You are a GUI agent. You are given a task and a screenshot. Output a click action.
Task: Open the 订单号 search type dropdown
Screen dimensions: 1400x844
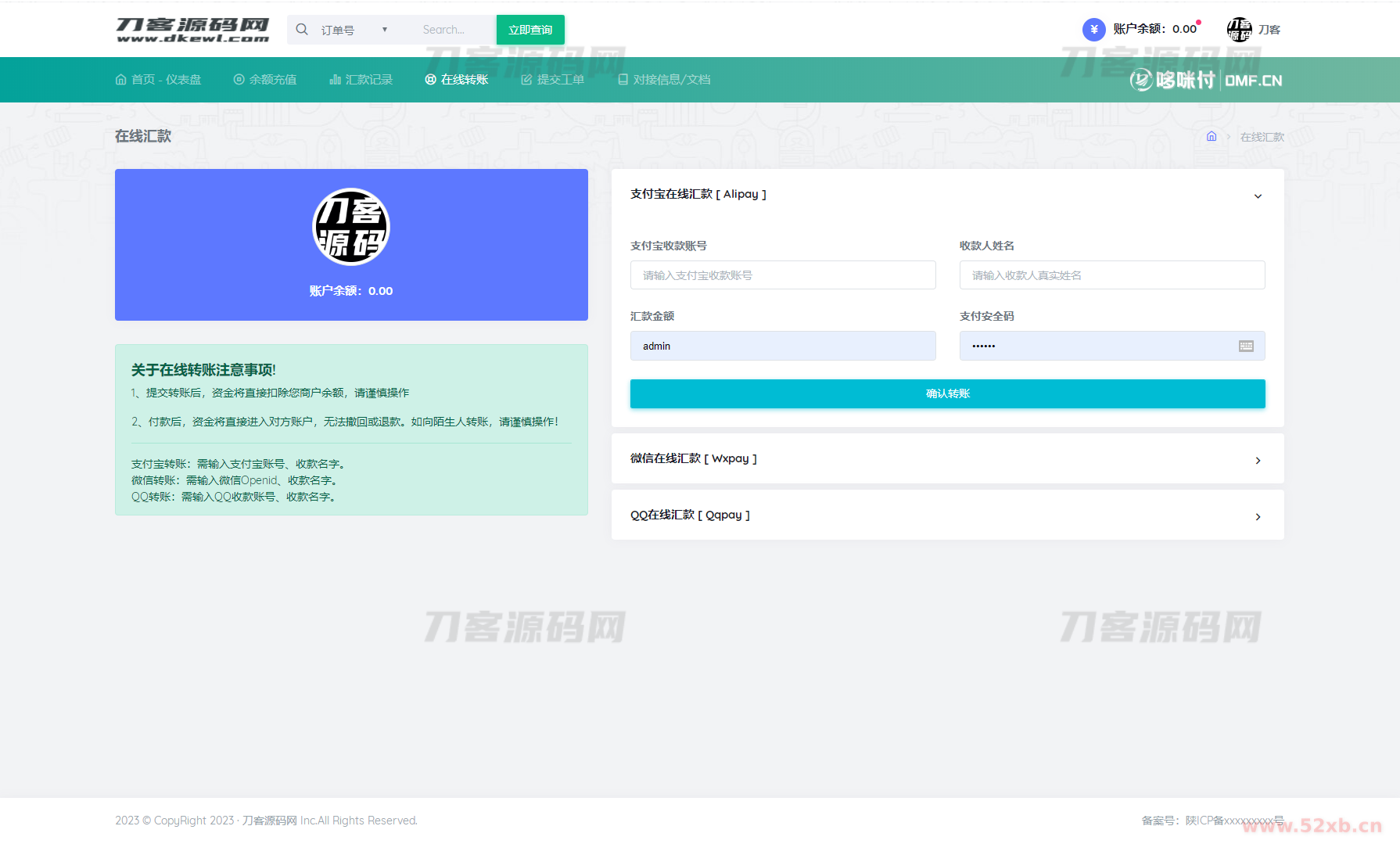pyautogui.click(x=354, y=30)
